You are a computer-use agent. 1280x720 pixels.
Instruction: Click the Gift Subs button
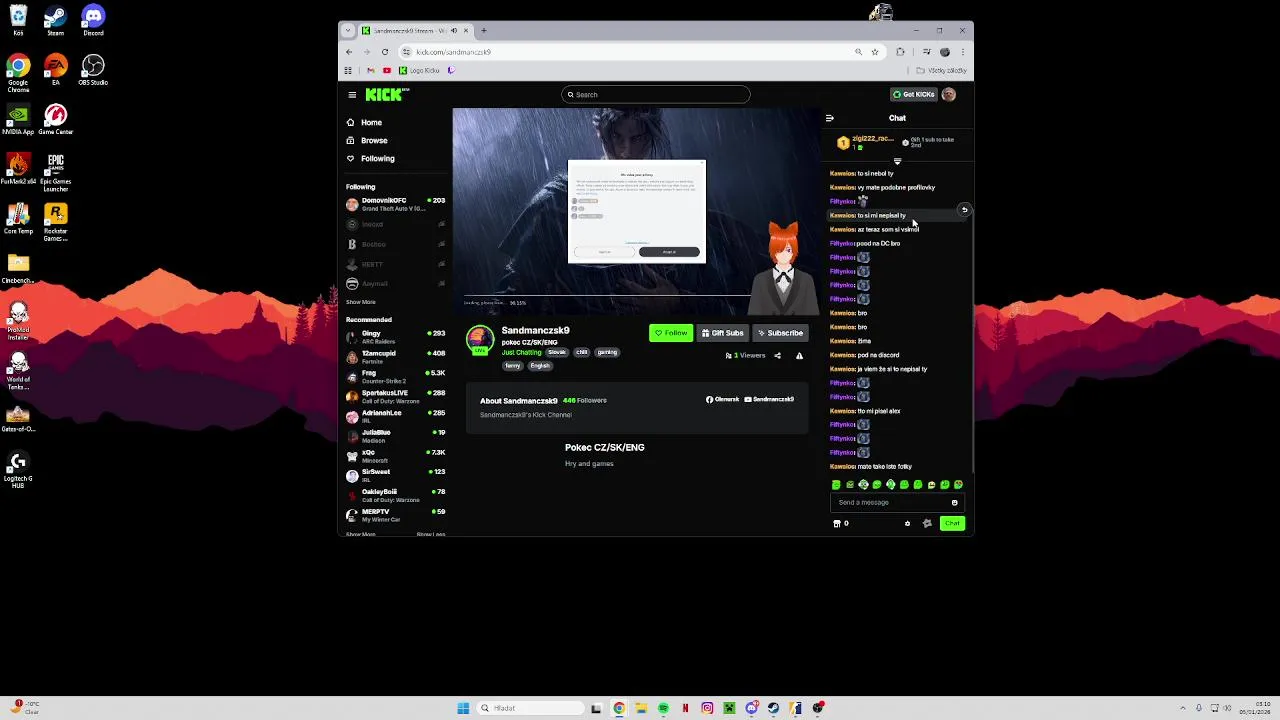(x=722, y=333)
